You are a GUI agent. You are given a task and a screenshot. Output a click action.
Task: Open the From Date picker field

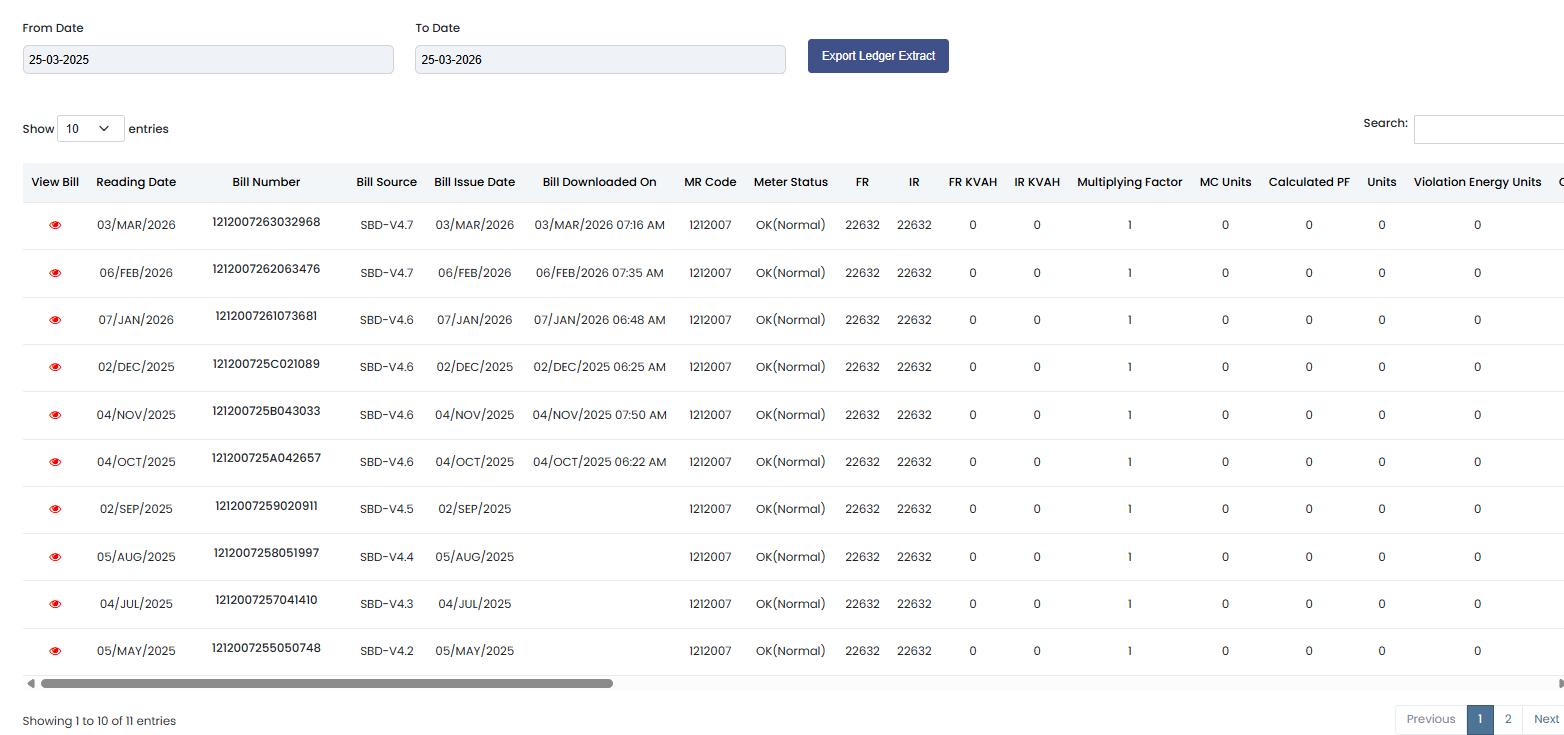tap(208, 60)
